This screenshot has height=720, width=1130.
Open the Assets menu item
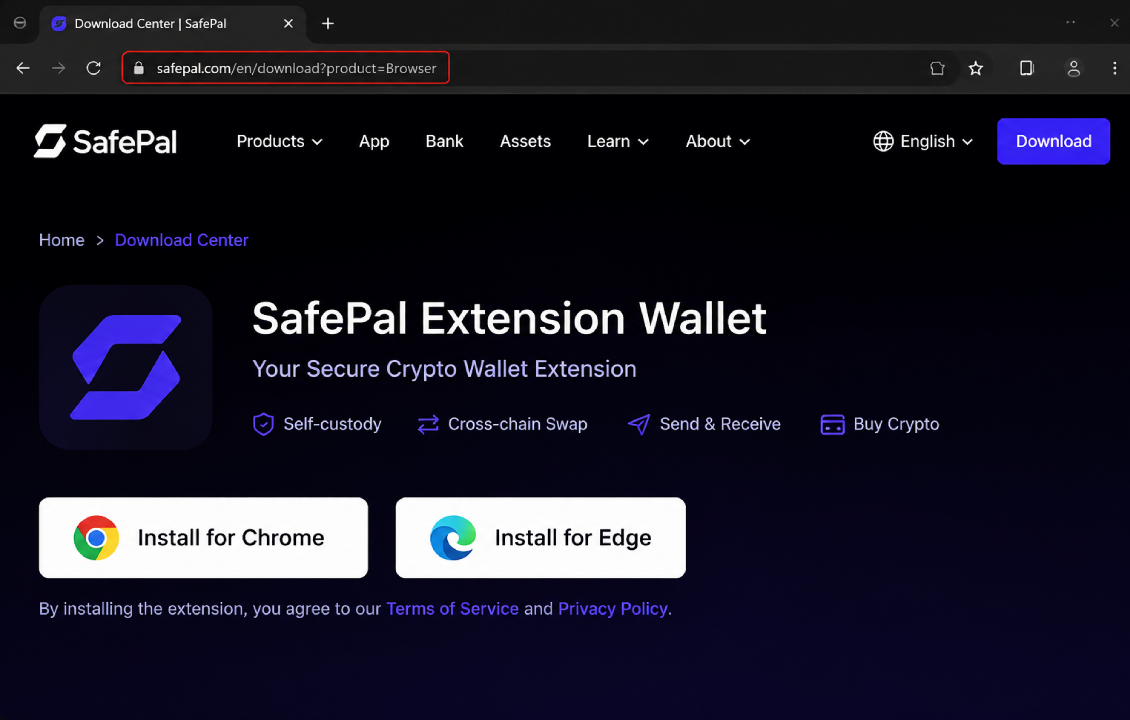pos(525,141)
